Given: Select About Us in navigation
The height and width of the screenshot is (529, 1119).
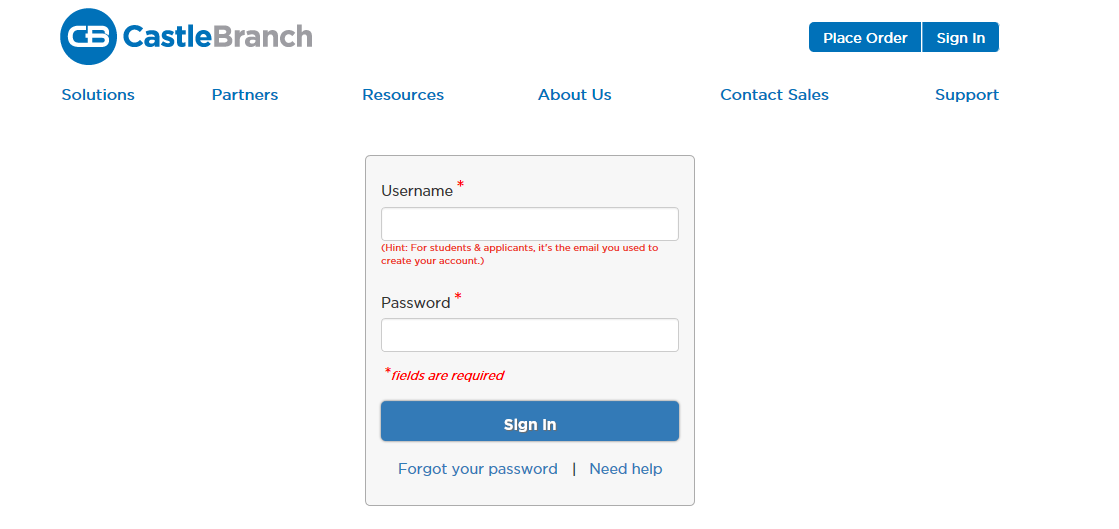Looking at the screenshot, I should (x=575, y=95).
